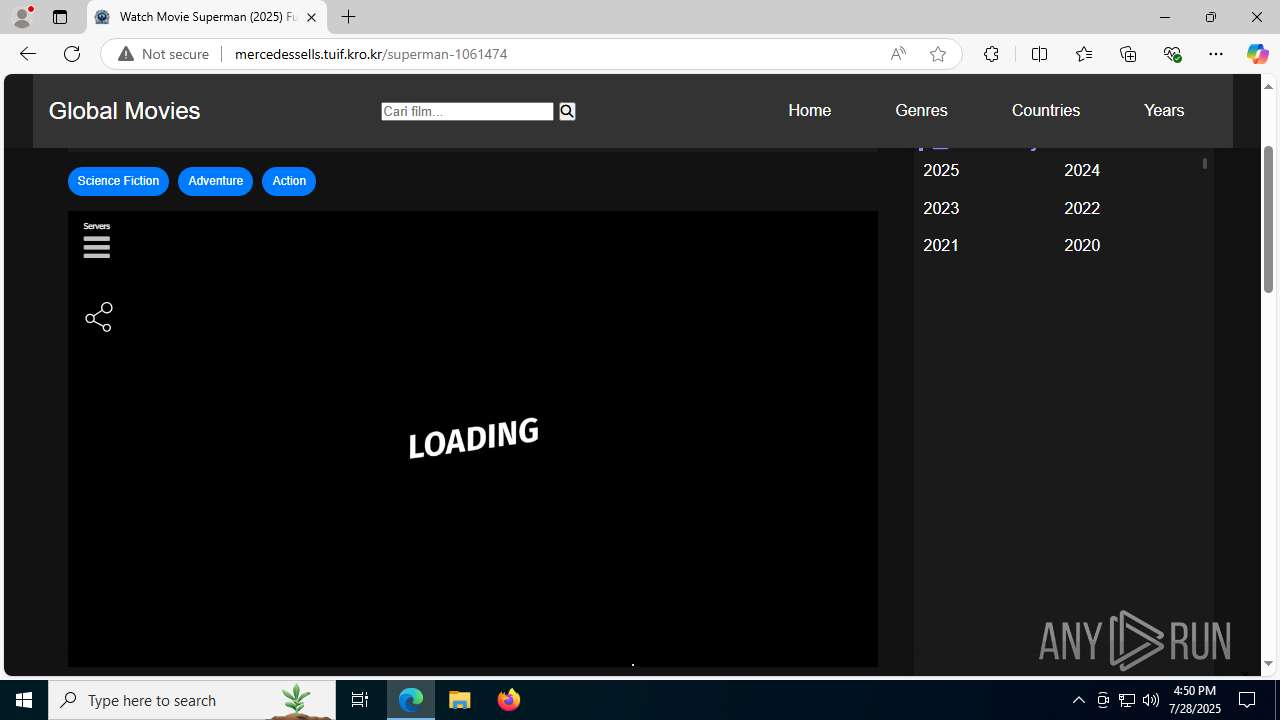Open the Genres menu

(921, 110)
